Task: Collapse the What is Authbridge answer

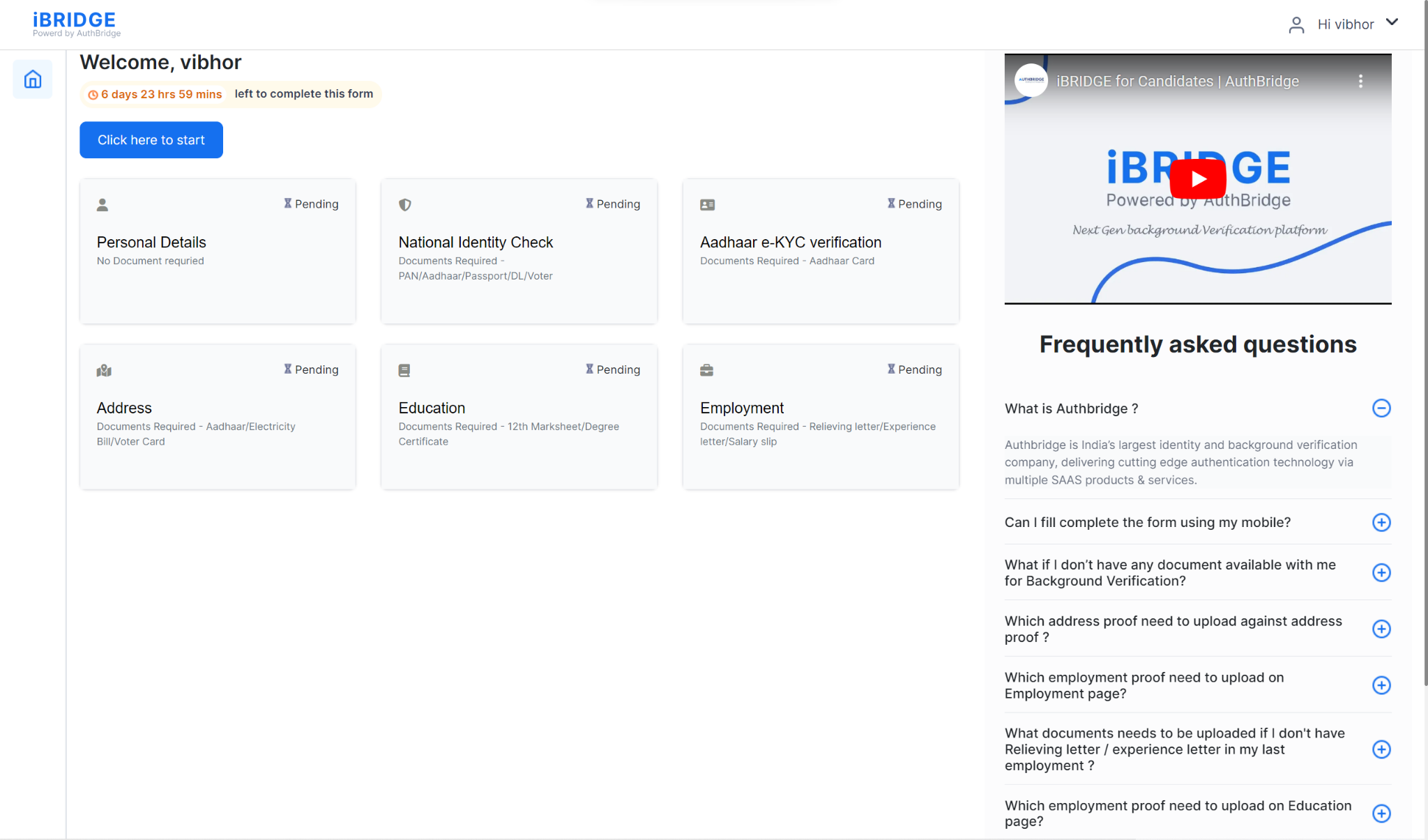Action: point(1381,408)
